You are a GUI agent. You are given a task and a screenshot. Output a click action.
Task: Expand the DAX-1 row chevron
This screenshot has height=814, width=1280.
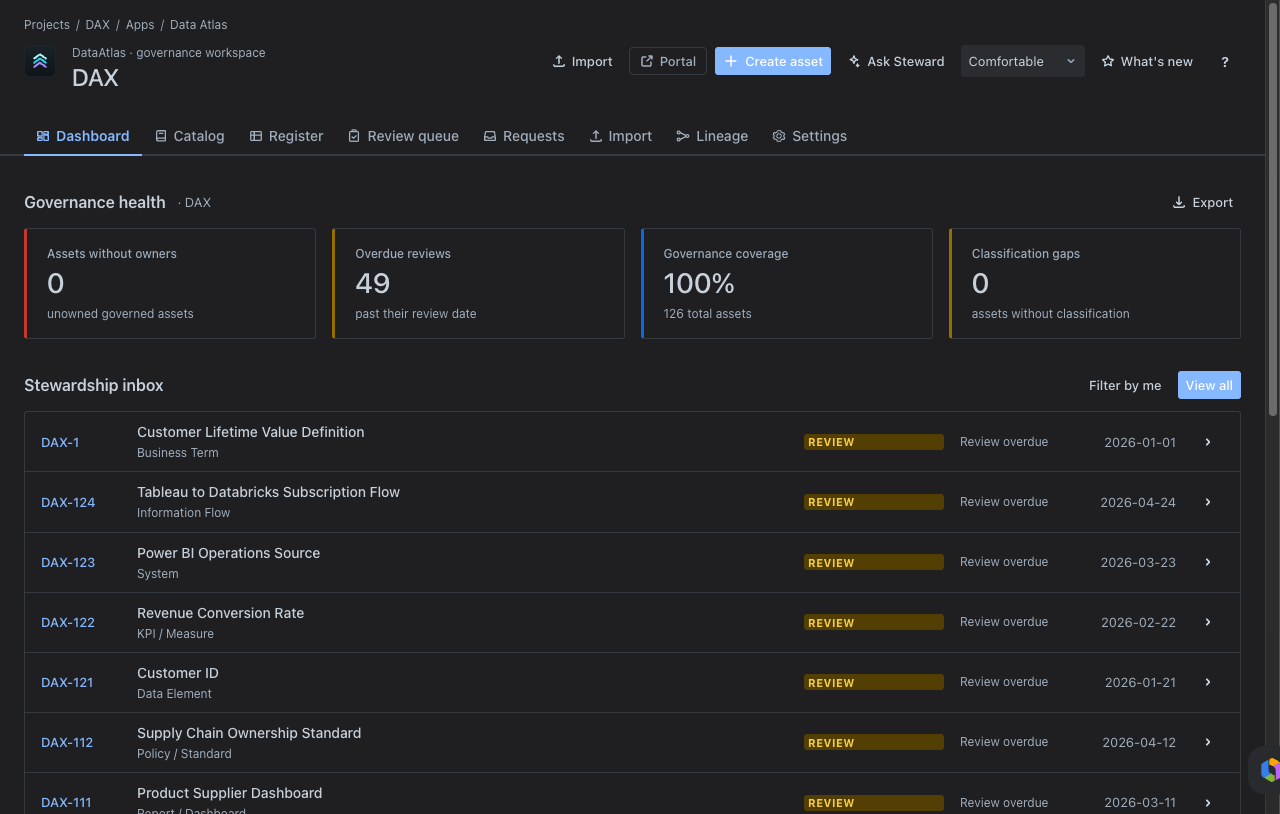click(x=1208, y=442)
